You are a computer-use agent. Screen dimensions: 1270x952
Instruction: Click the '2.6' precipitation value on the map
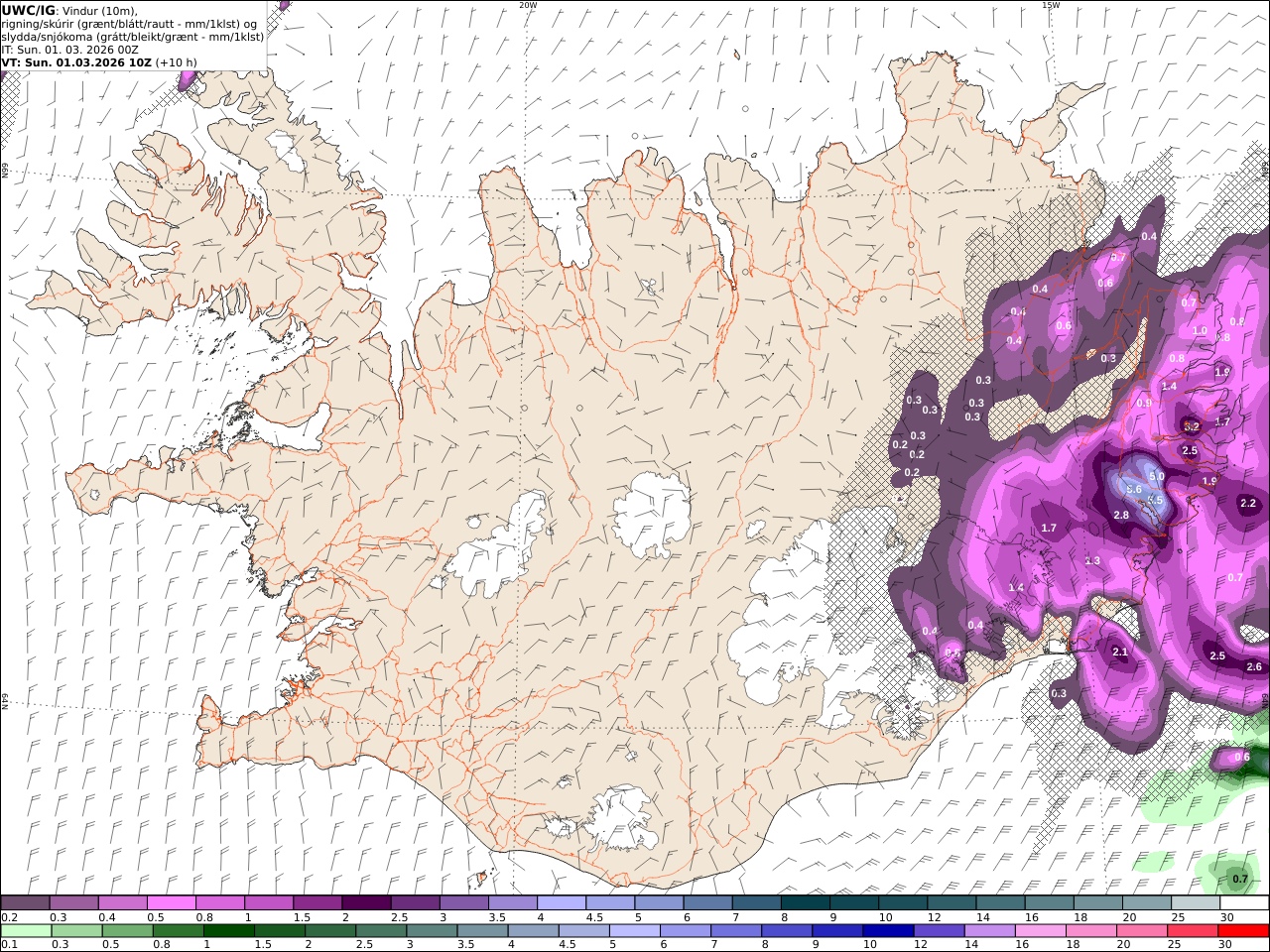click(1254, 666)
